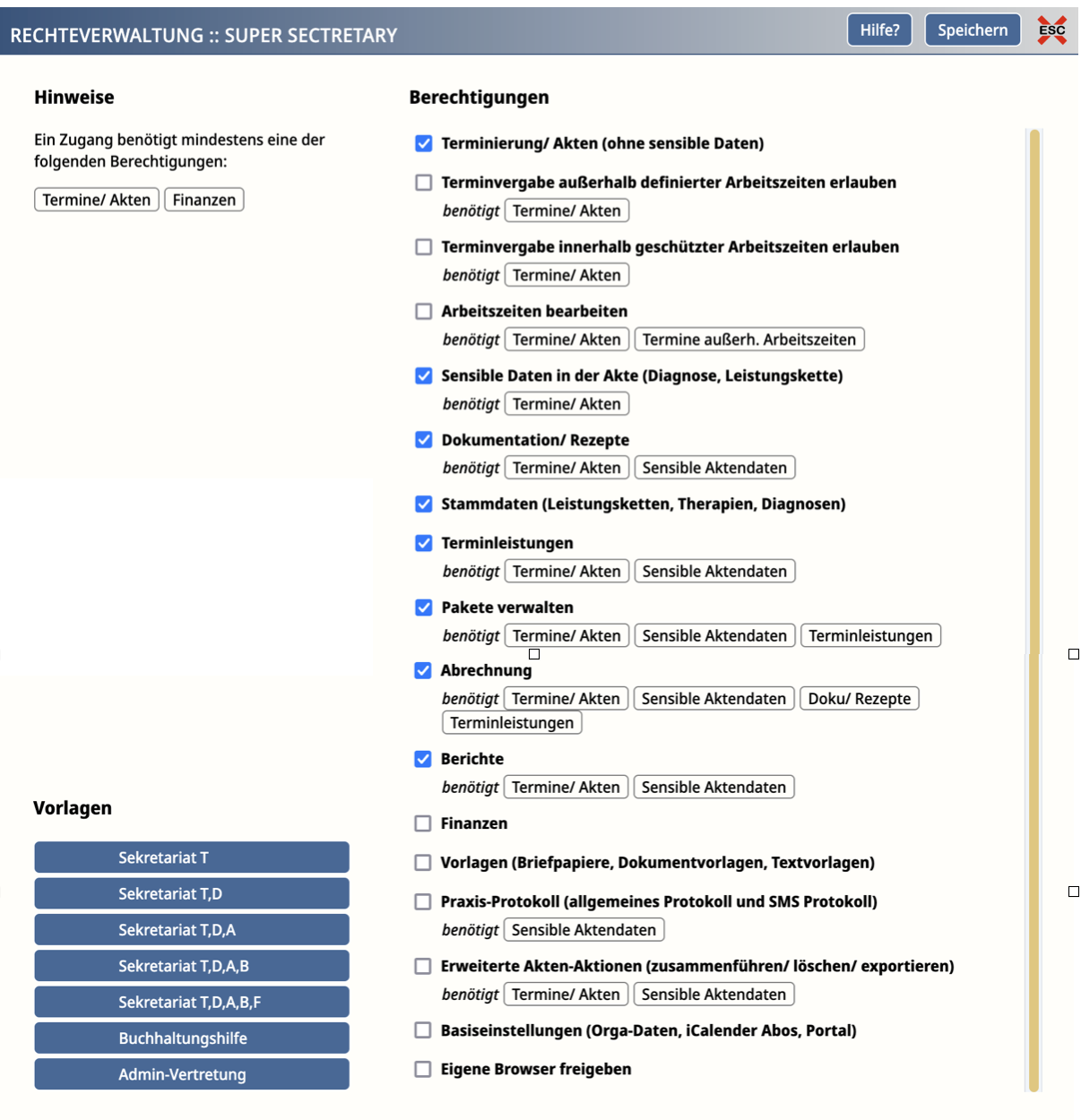Click Terminleistungen tag under Pakete verwalten
This screenshot has width=1081, height=1120.
pyautogui.click(x=870, y=636)
